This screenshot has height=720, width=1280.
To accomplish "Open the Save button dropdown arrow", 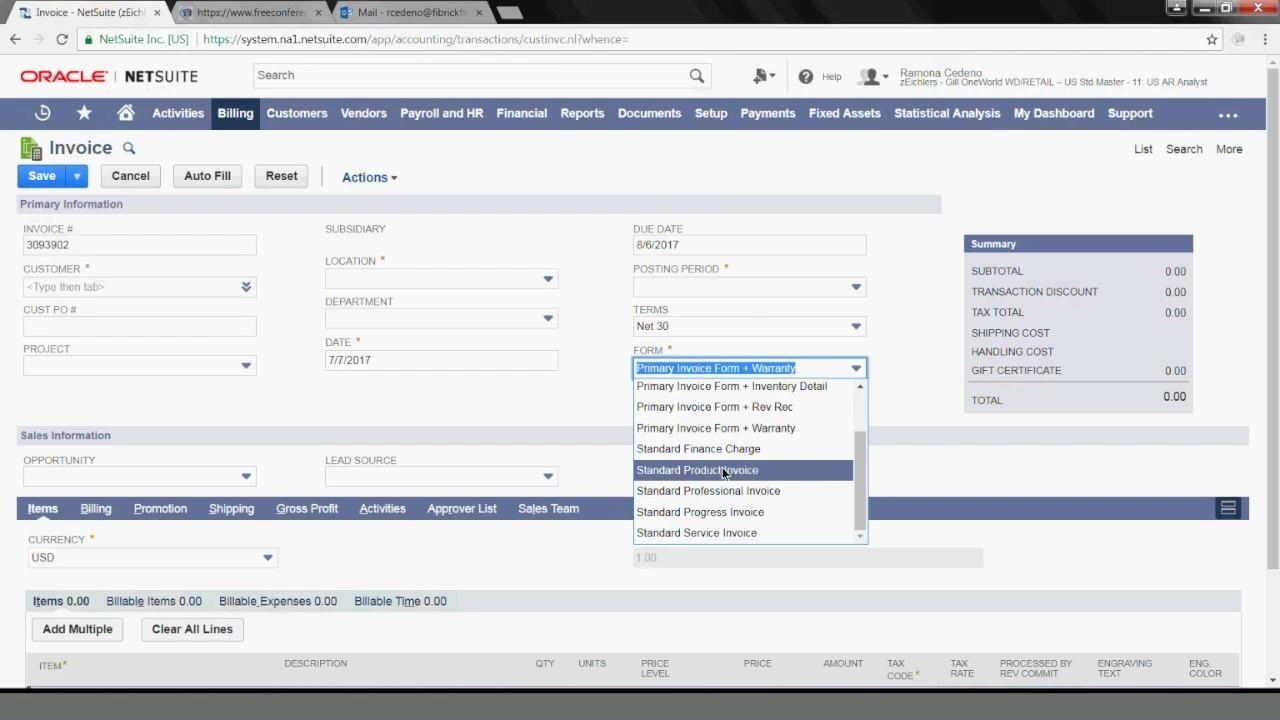I will [x=77, y=176].
